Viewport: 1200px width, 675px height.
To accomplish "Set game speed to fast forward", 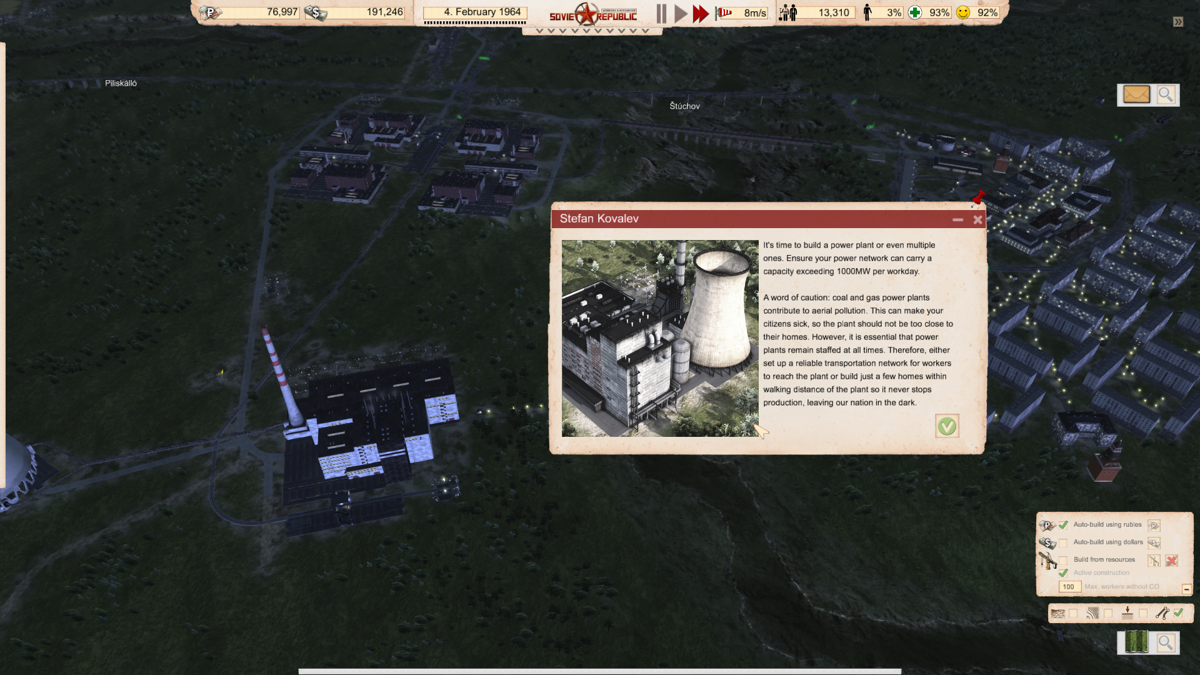I will (x=700, y=13).
